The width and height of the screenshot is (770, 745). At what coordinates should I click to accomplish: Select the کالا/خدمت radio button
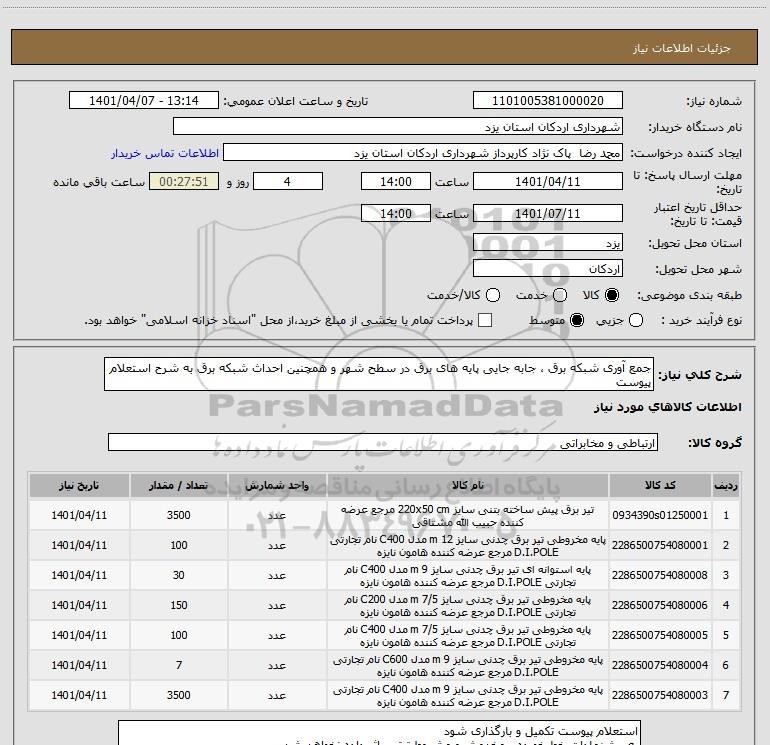493,295
